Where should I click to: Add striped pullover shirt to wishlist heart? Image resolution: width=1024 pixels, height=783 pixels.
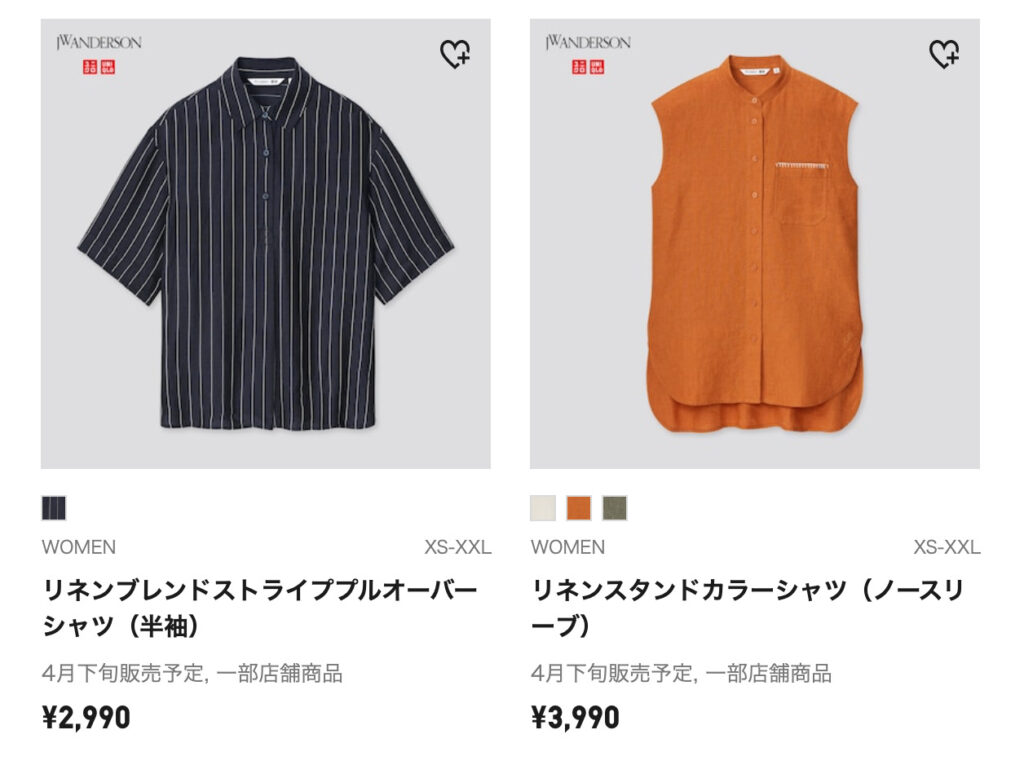tap(455, 54)
